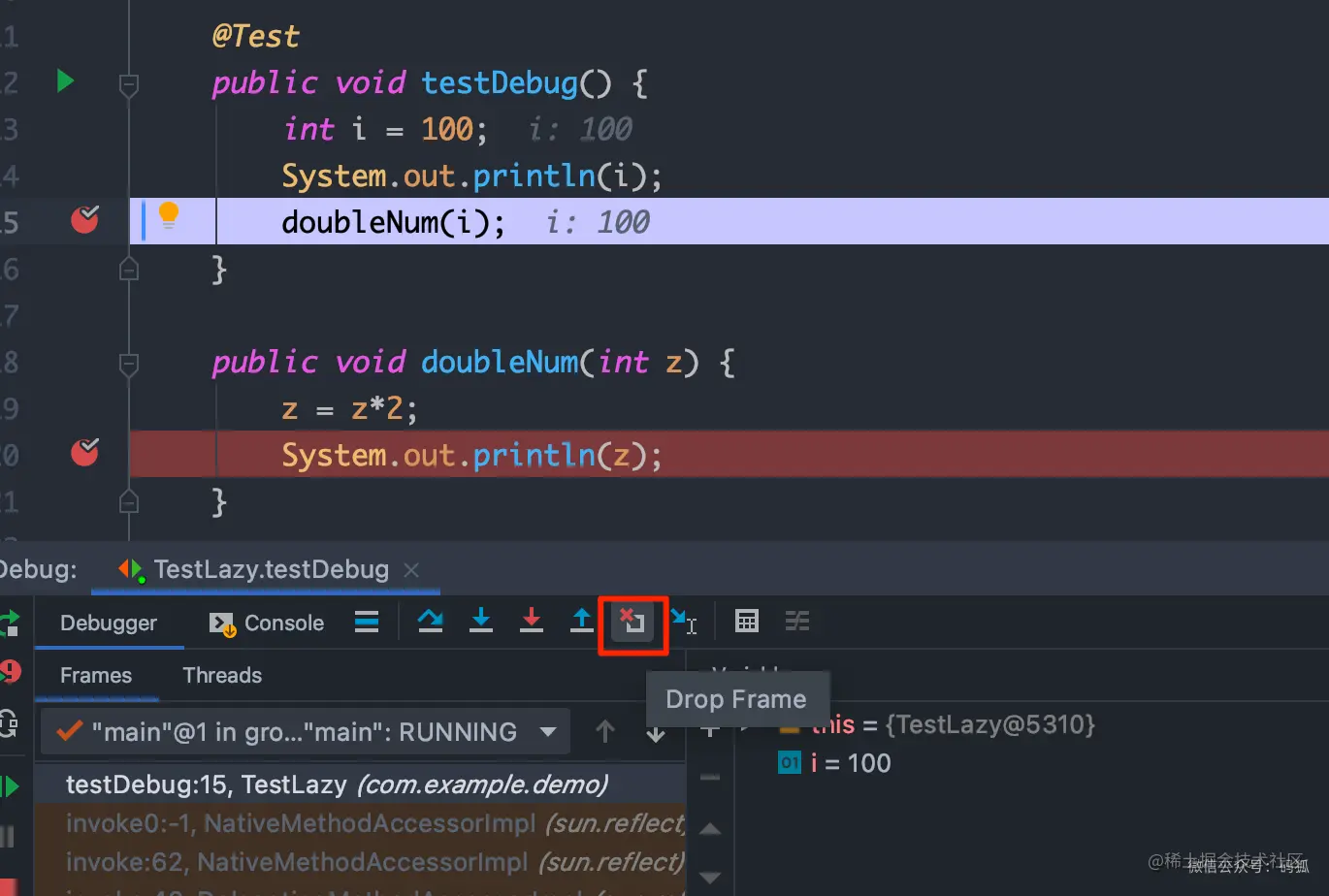Screen dimensions: 1329x896
Task: Click the red Force Step Into arrow
Action: pyautogui.click(x=532, y=621)
